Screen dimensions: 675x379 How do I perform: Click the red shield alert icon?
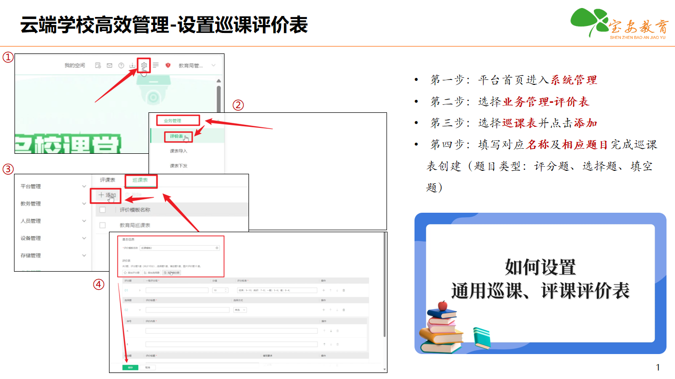[168, 65]
